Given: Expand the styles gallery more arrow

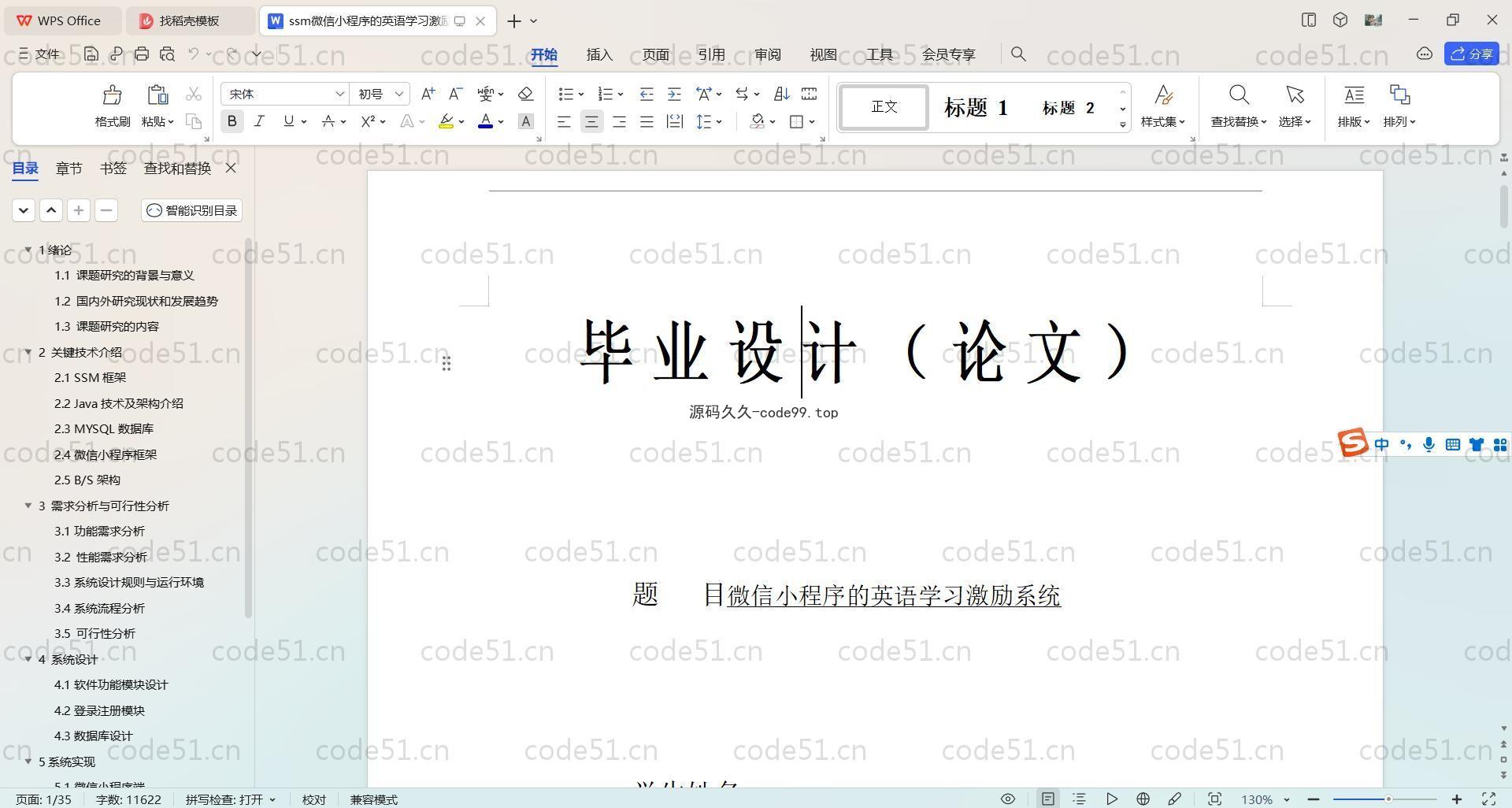Looking at the screenshot, I should point(1123,125).
